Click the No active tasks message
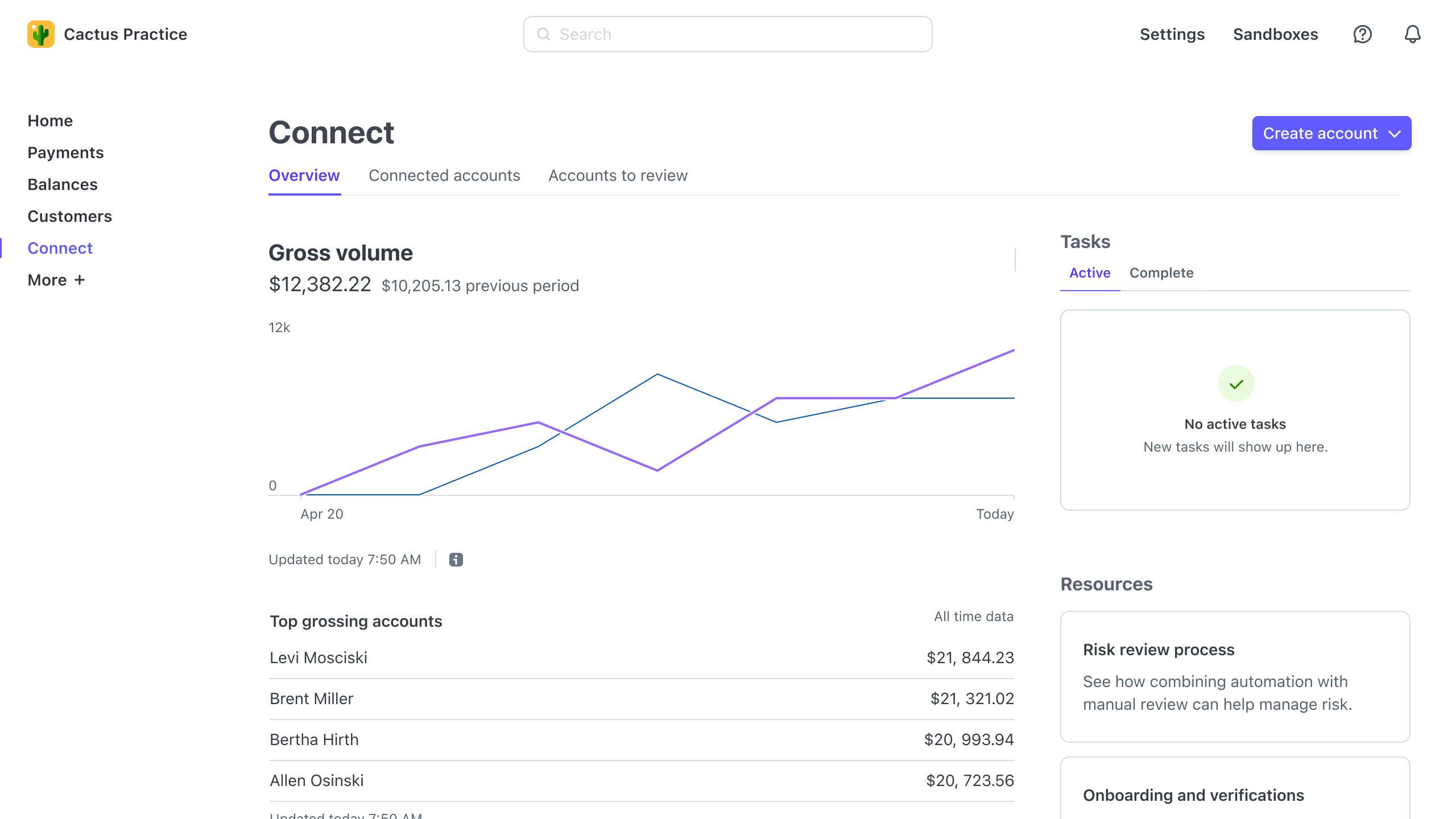 [x=1235, y=424]
